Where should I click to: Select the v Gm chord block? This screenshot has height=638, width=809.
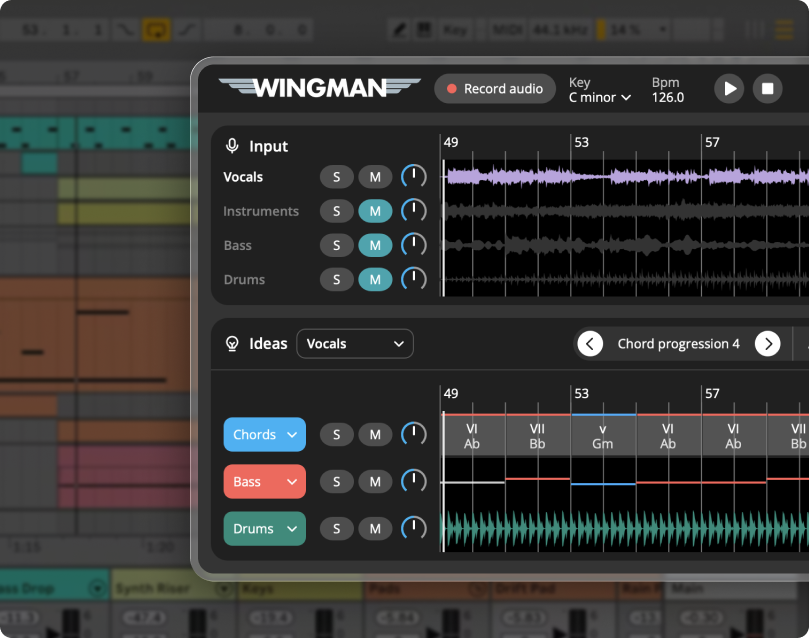[x=603, y=436]
